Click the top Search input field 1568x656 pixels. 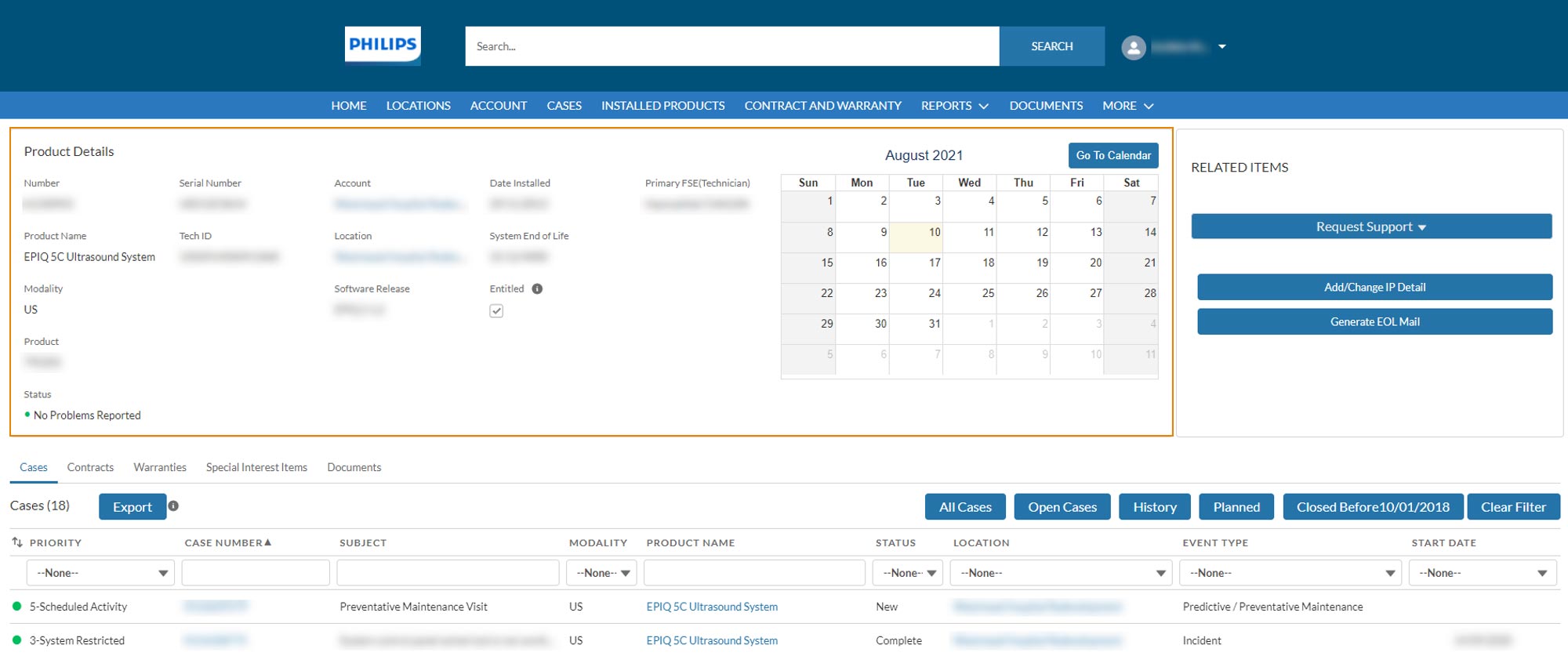731,46
